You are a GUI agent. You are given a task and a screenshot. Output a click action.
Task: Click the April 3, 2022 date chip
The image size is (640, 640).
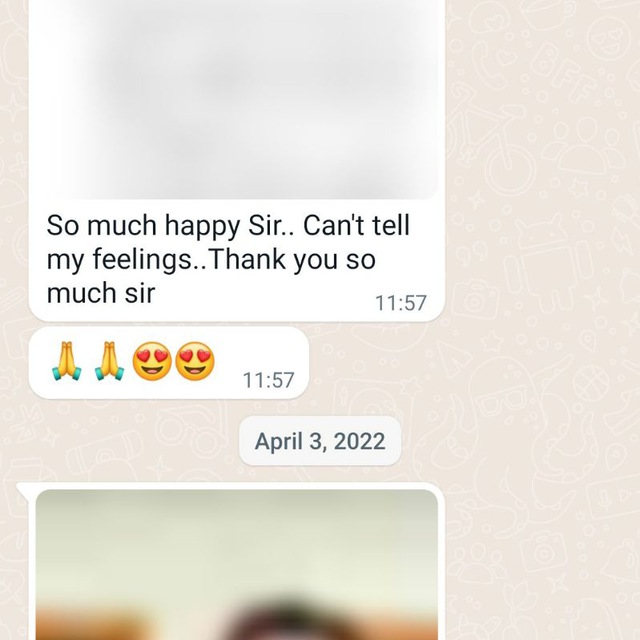click(x=320, y=441)
